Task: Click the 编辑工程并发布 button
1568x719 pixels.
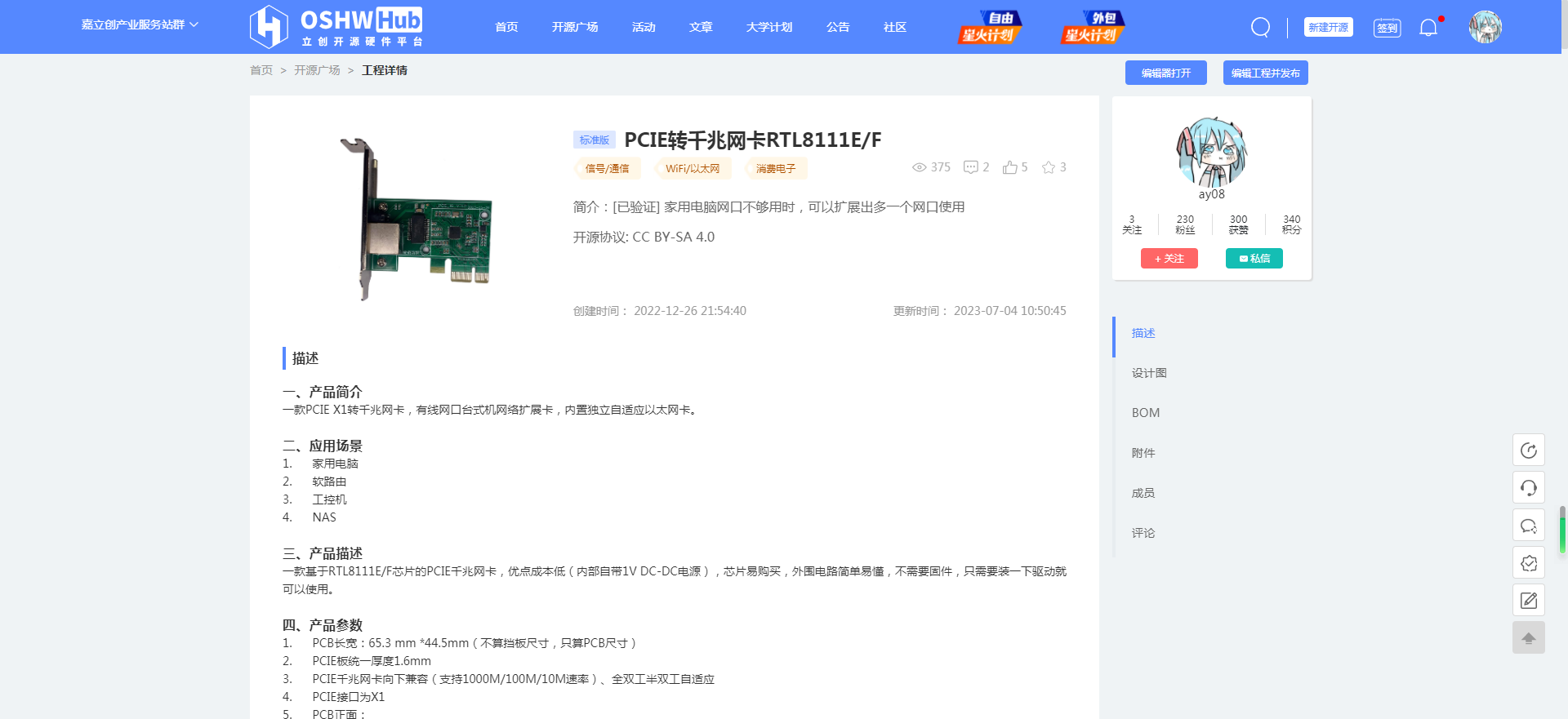Action: click(1265, 73)
